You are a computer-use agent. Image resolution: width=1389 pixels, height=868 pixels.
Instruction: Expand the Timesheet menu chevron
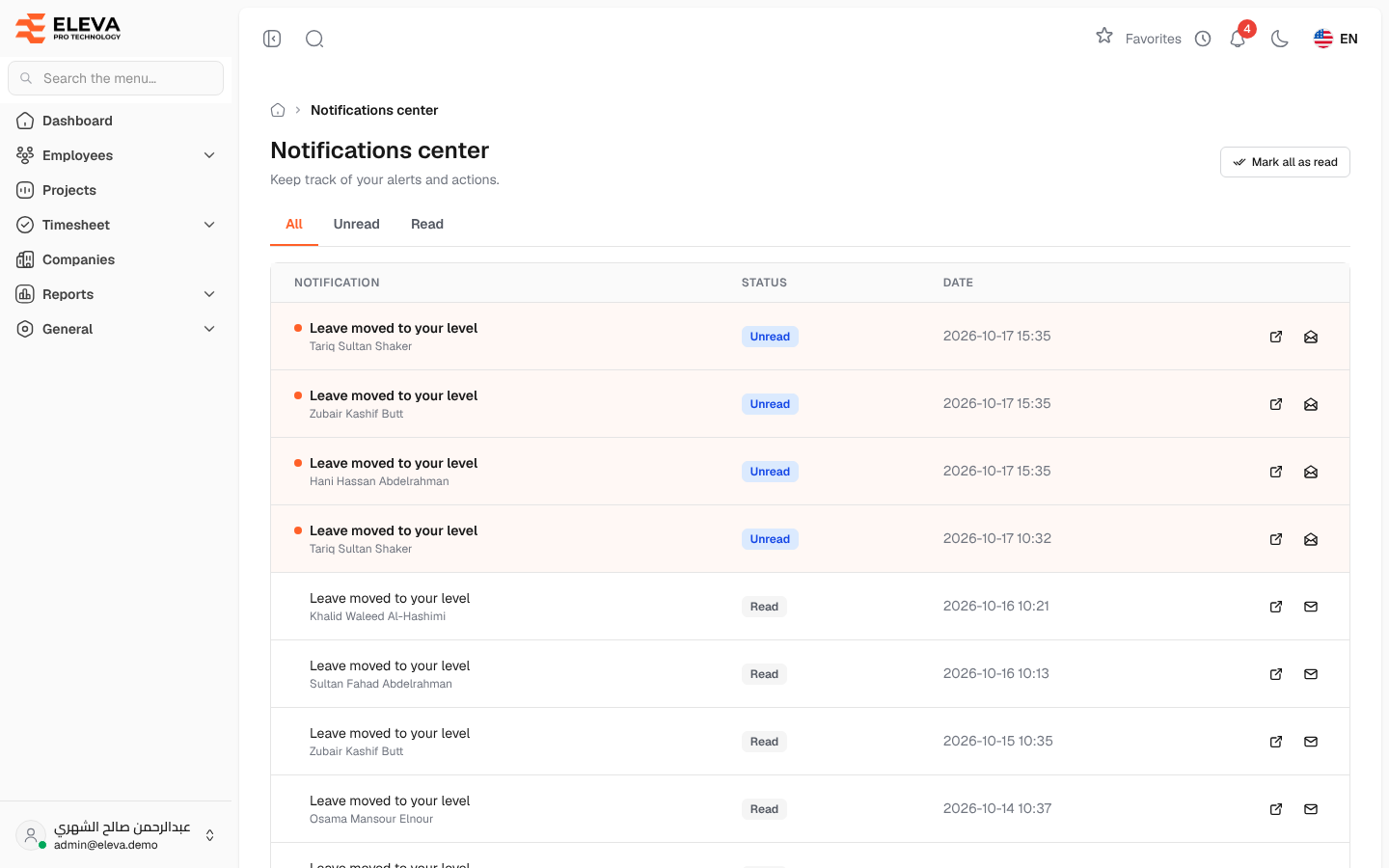[x=209, y=225]
